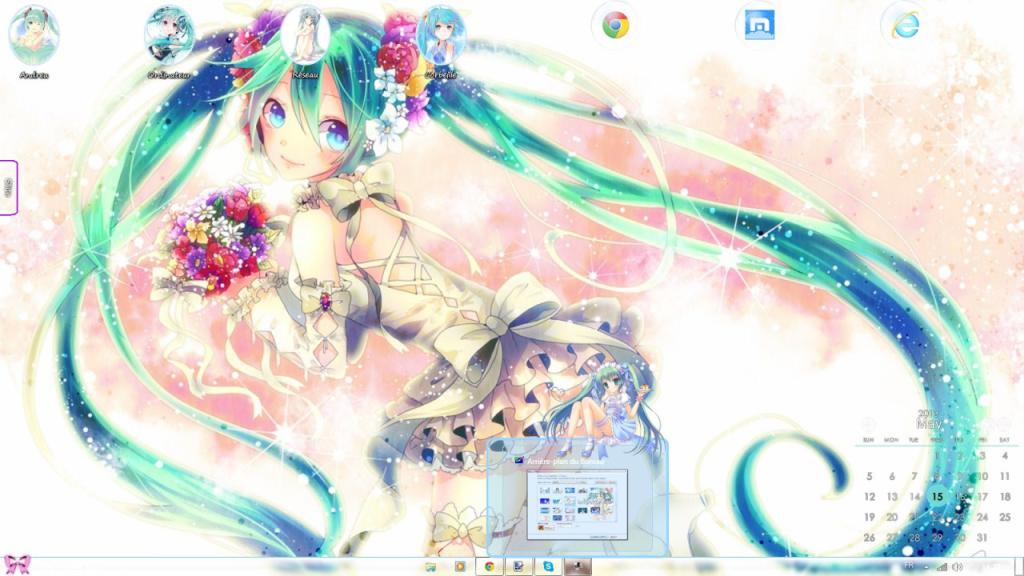The width and height of the screenshot is (1024, 576).
Task: Launch Google Chrome from the desktop shortcut
Action: pyautogui.click(x=615, y=25)
